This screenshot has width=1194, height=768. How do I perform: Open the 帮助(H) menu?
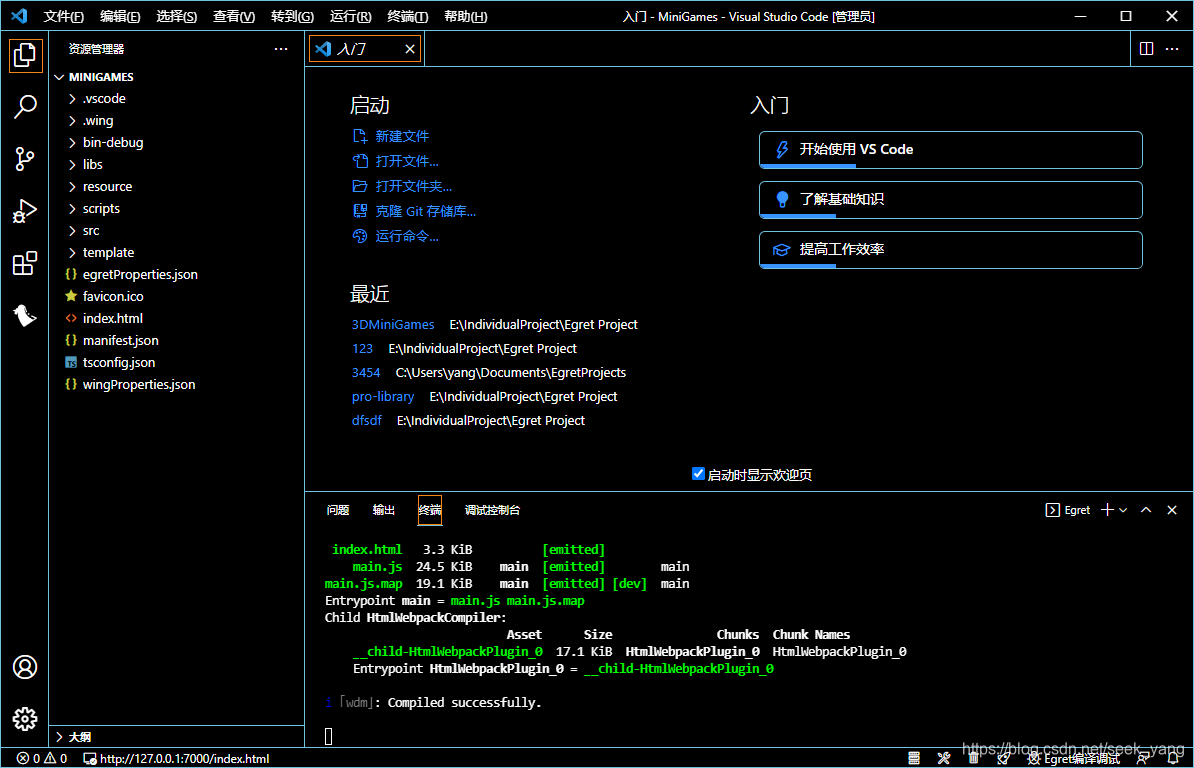(465, 16)
